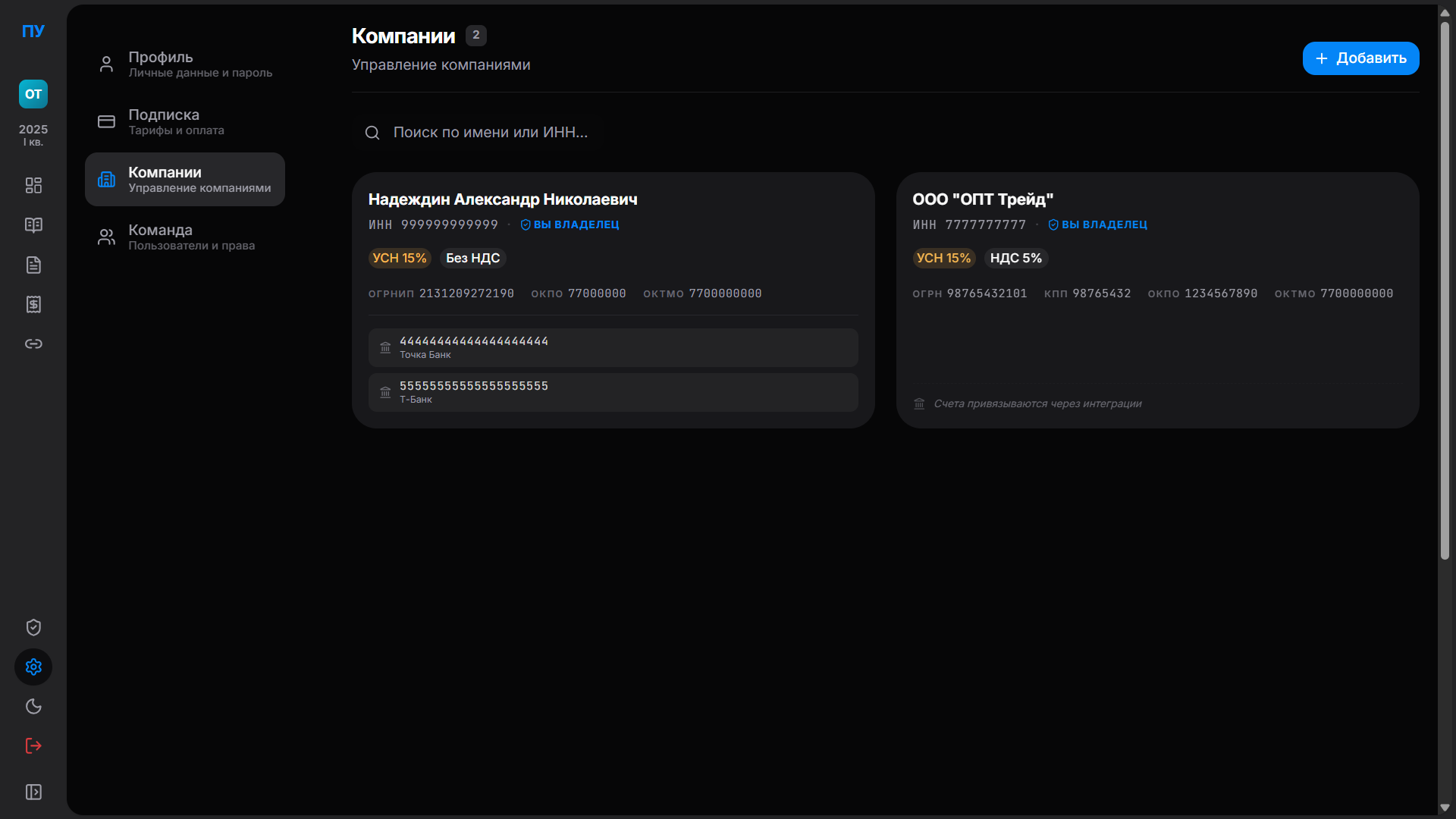Screen dimensions: 1456x819
Task: Go to Команда users and rights
Action: (185, 237)
